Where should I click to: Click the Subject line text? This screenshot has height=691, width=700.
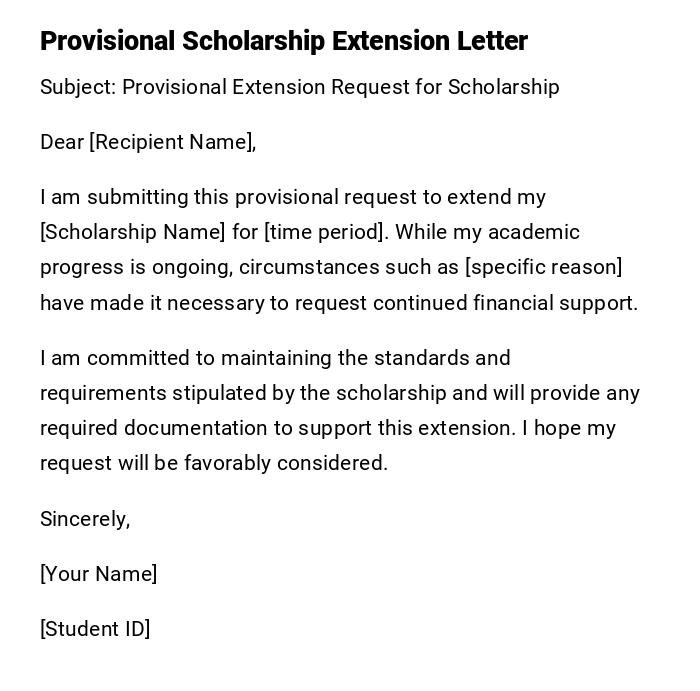pyautogui.click(x=299, y=87)
